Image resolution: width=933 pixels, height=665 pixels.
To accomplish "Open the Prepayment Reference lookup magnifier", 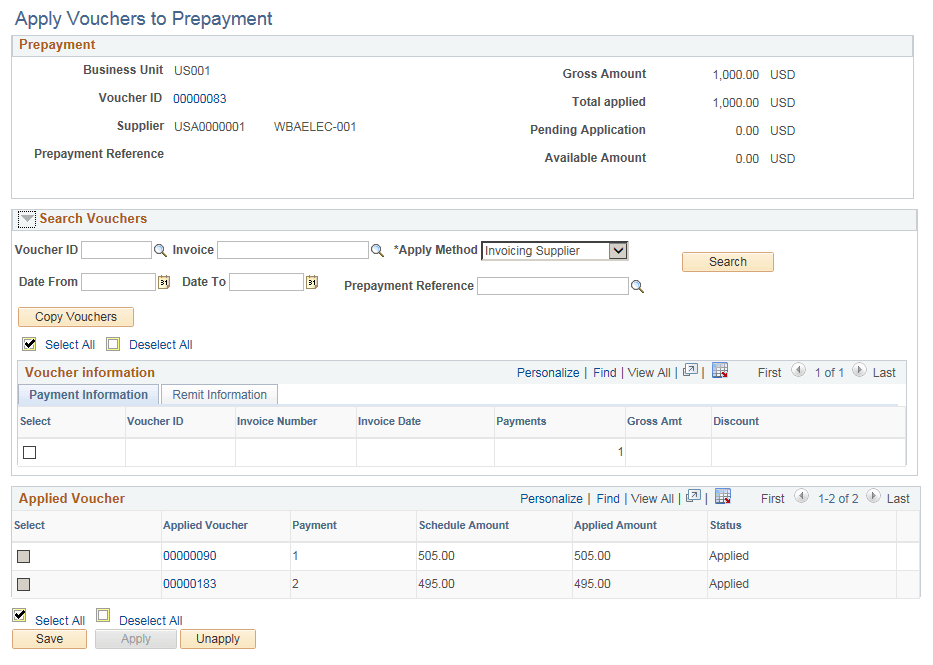I will [x=638, y=286].
